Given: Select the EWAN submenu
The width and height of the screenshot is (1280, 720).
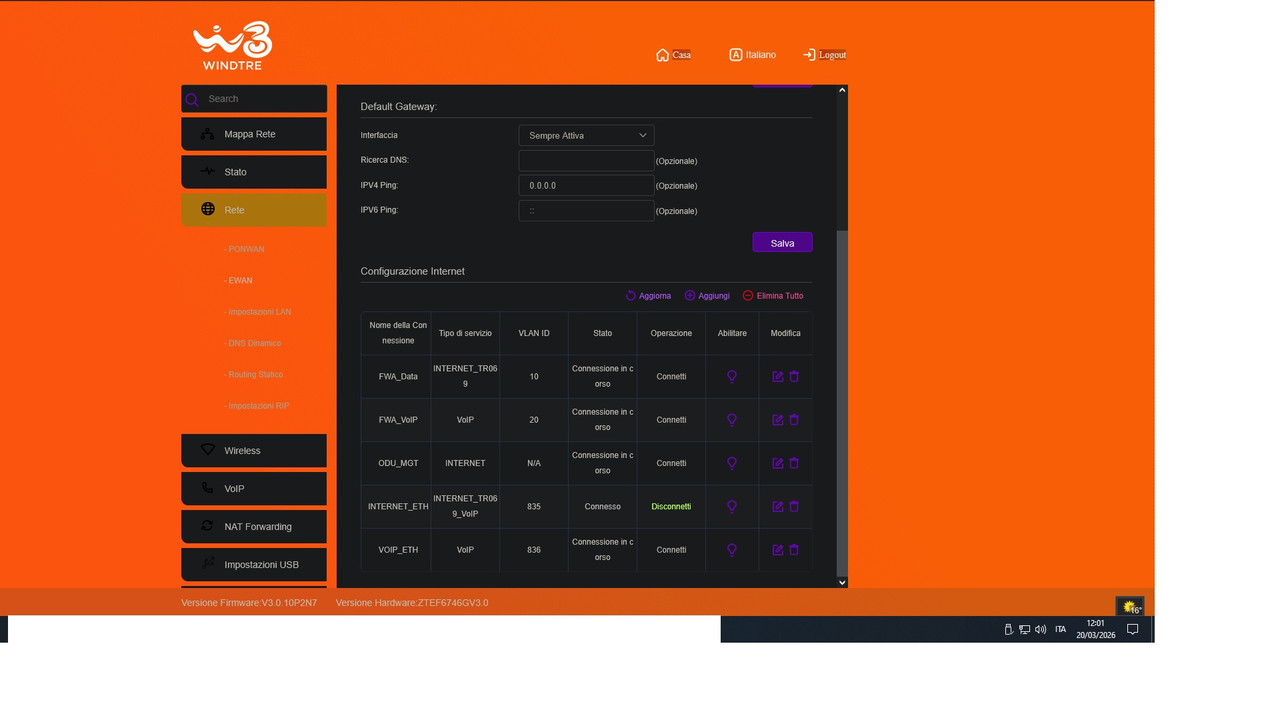Looking at the screenshot, I should (238, 281).
